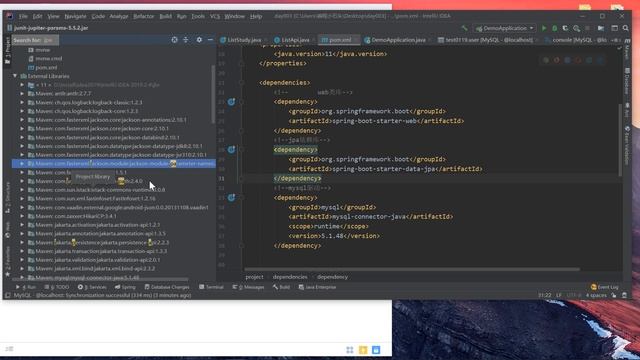640x360 pixels.
Task: Open the Build menu in menu bar
Action: point(165,16)
